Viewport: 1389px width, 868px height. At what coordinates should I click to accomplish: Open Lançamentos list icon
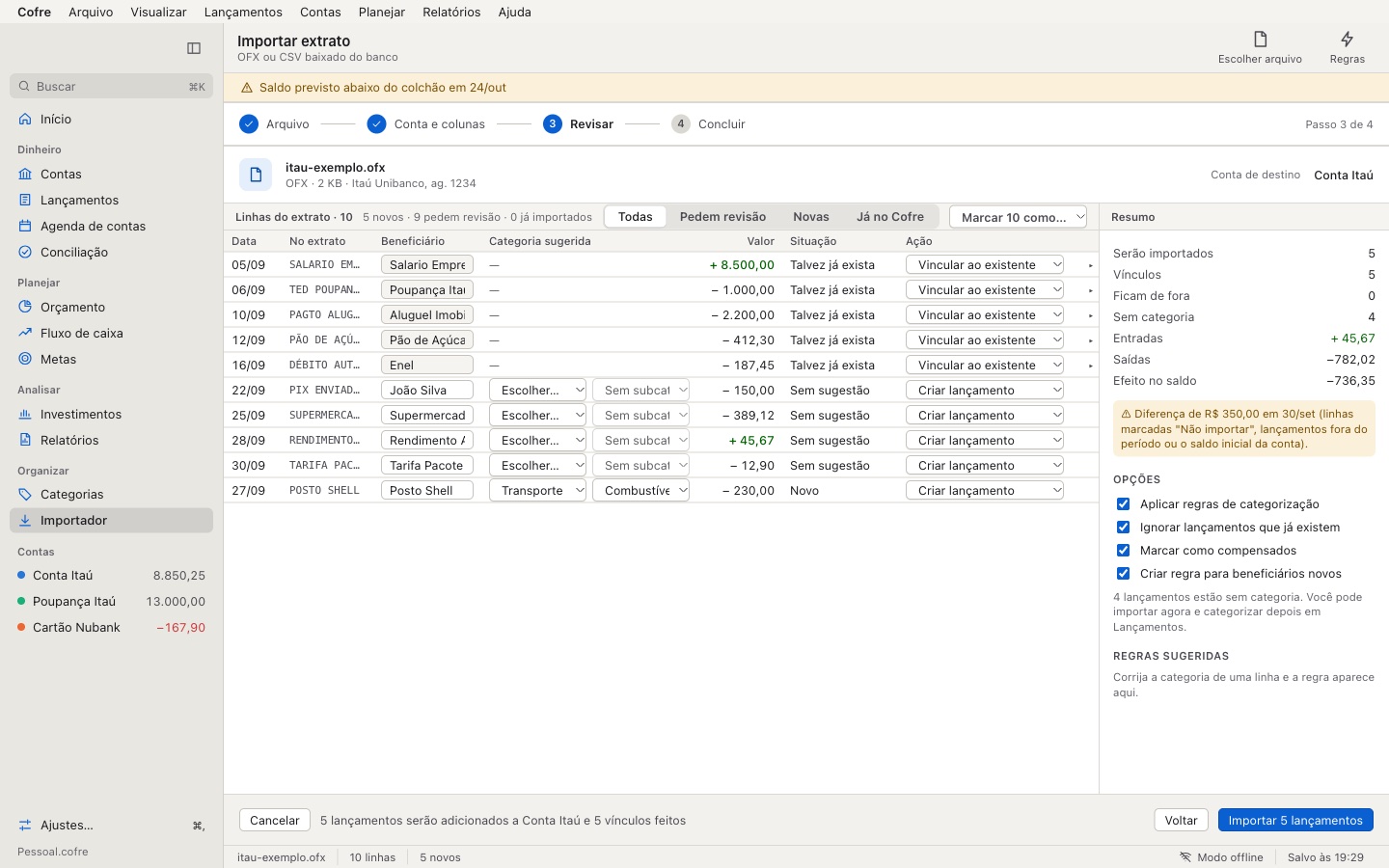point(25,201)
